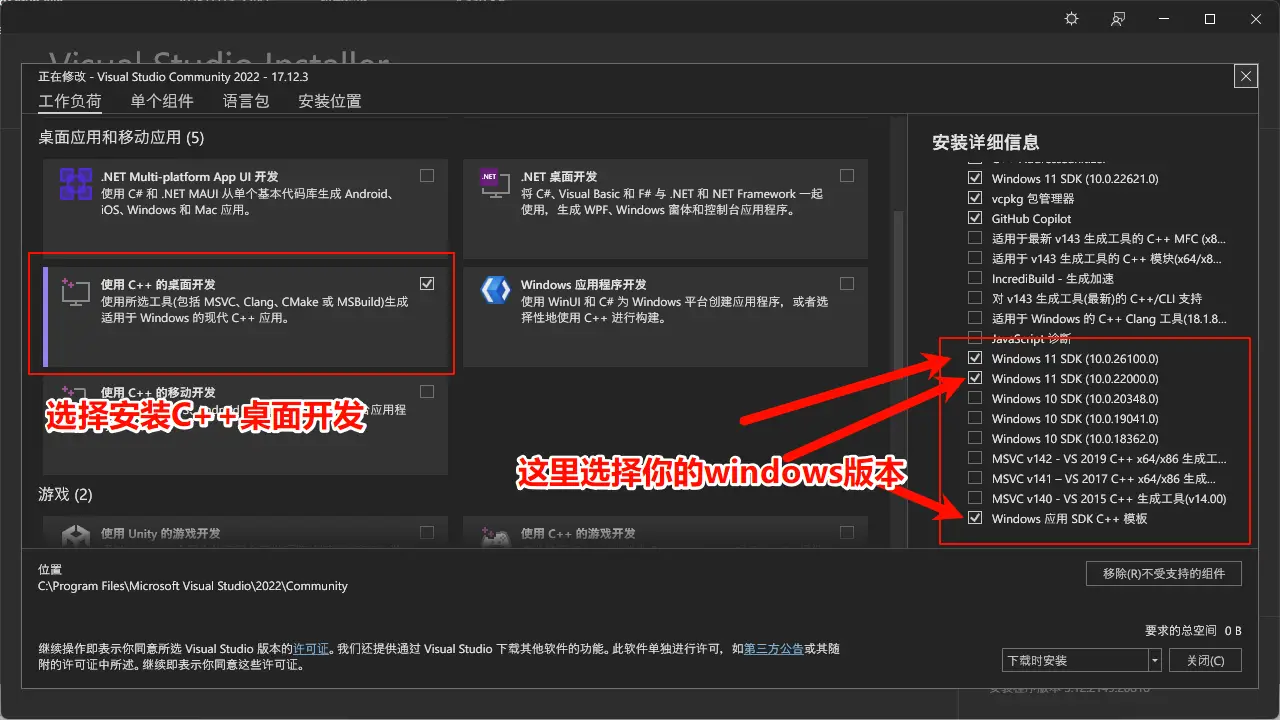Check MSVC v141 - VS 2017 build tools
This screenshot has width=1280, height=720.
[975, 478]
